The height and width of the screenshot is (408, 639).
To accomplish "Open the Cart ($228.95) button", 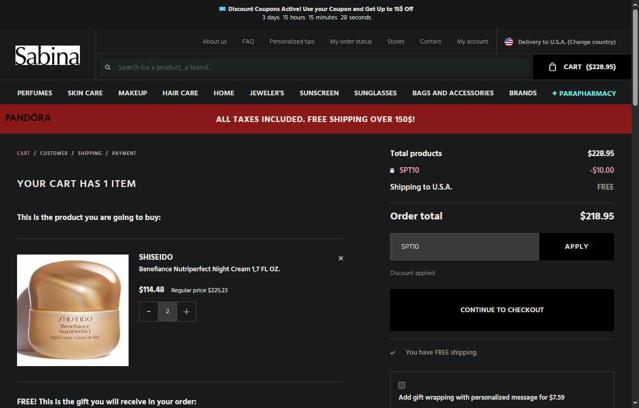I will pos(582,67).
